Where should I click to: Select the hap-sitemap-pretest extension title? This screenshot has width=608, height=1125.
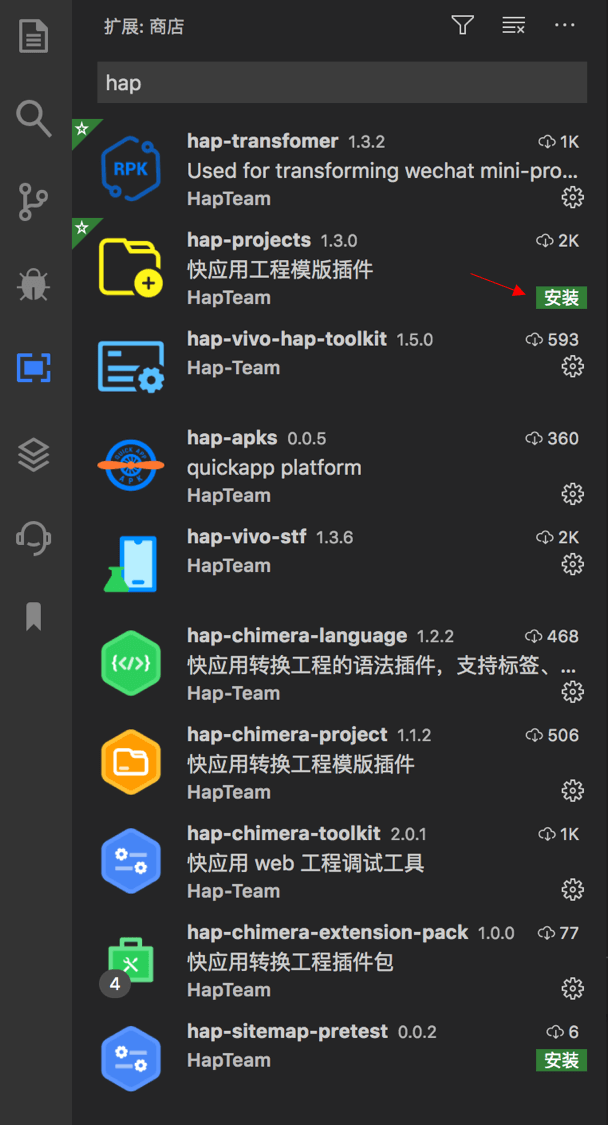tap(287, 1032)
